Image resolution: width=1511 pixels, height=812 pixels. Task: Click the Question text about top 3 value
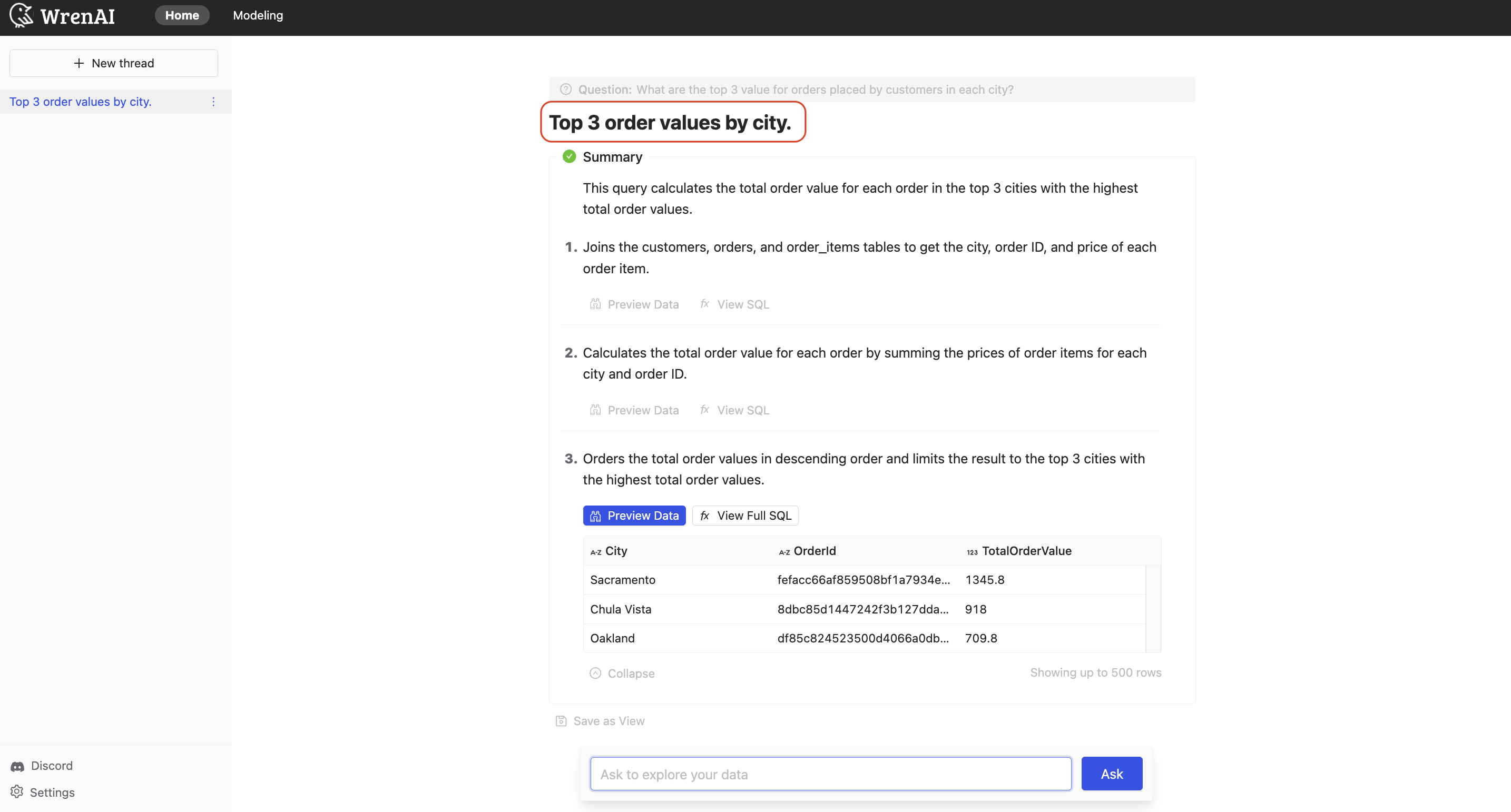point(825,90)
